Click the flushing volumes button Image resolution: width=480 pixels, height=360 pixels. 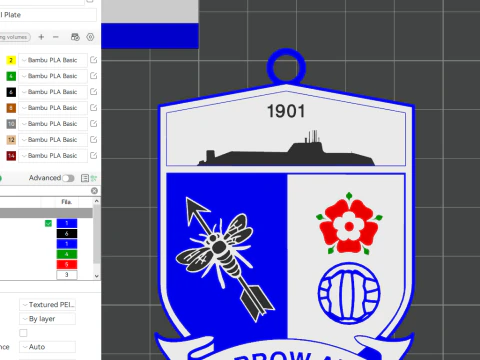click(15, 37)
